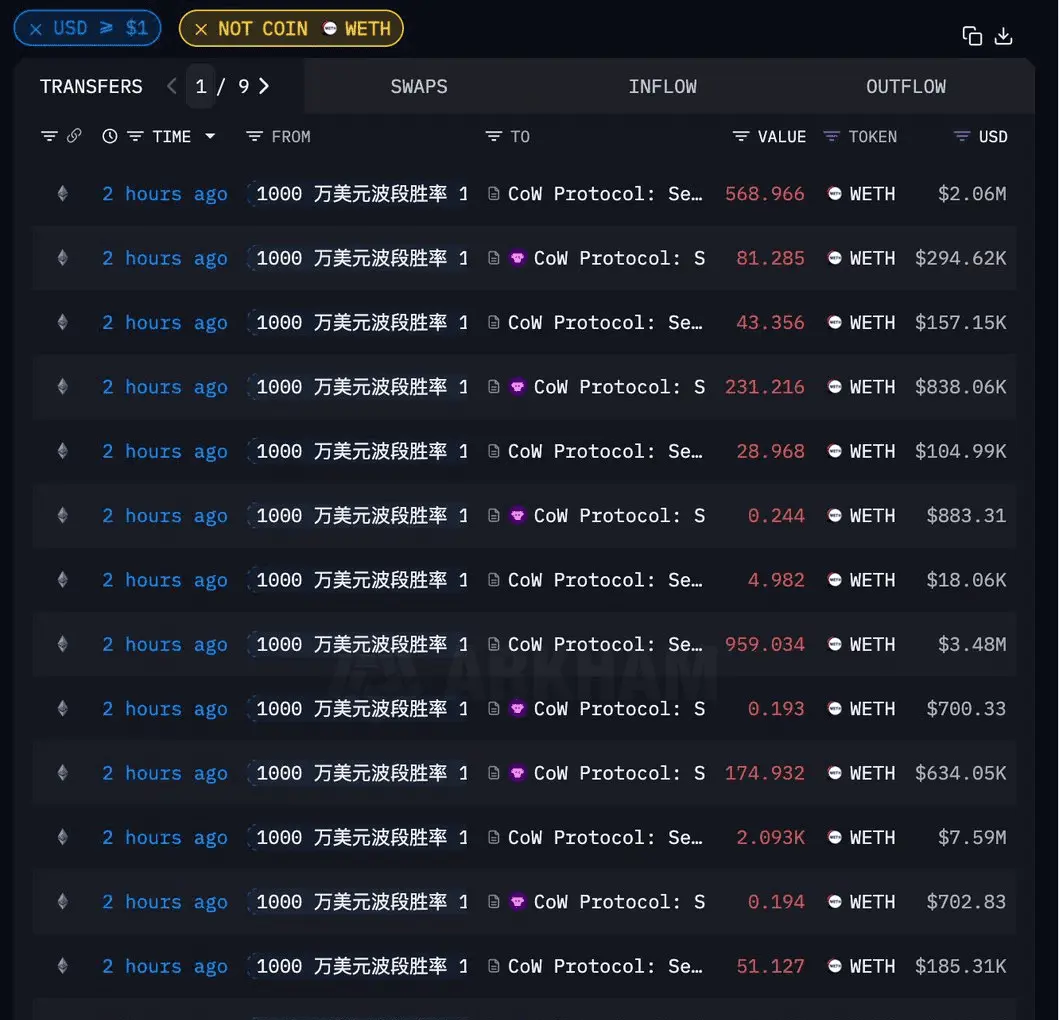Image resolution: width=1059 pixels, height=1020 pixels.
Task: Edit current page number field
Action: pos(201,86)
